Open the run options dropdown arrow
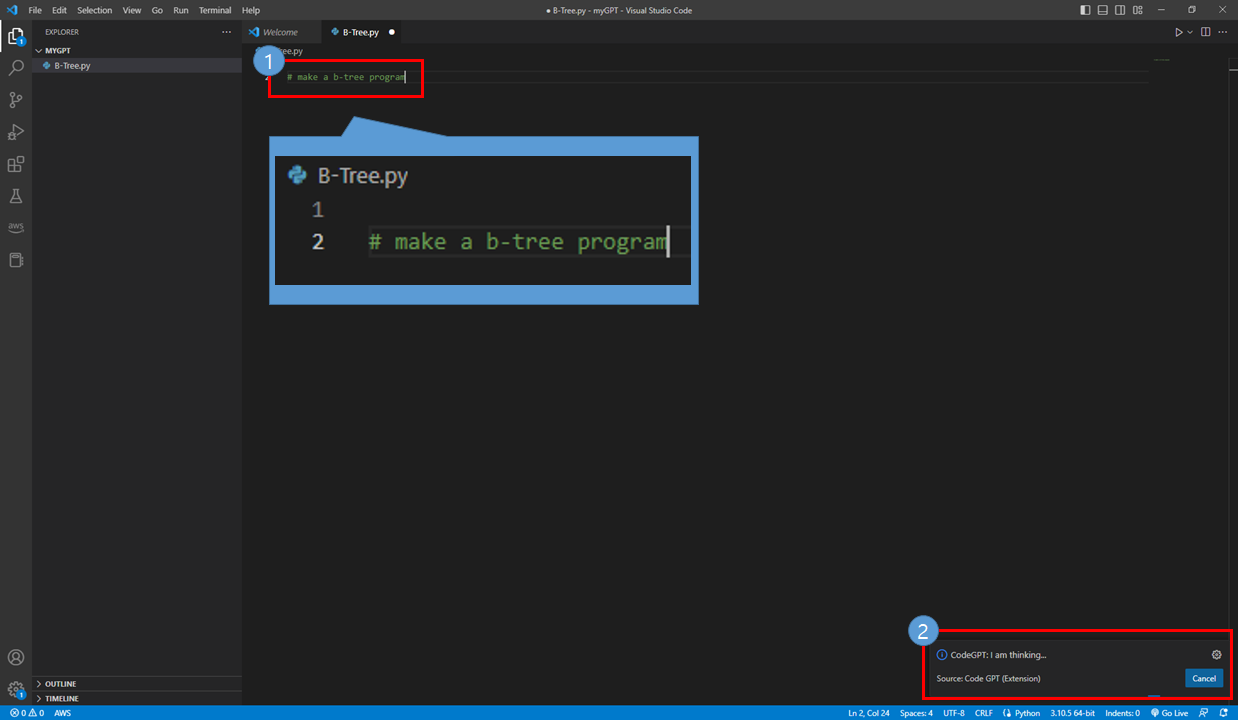This screenshot has width=1238, height=720. [x=1190, y=32]
